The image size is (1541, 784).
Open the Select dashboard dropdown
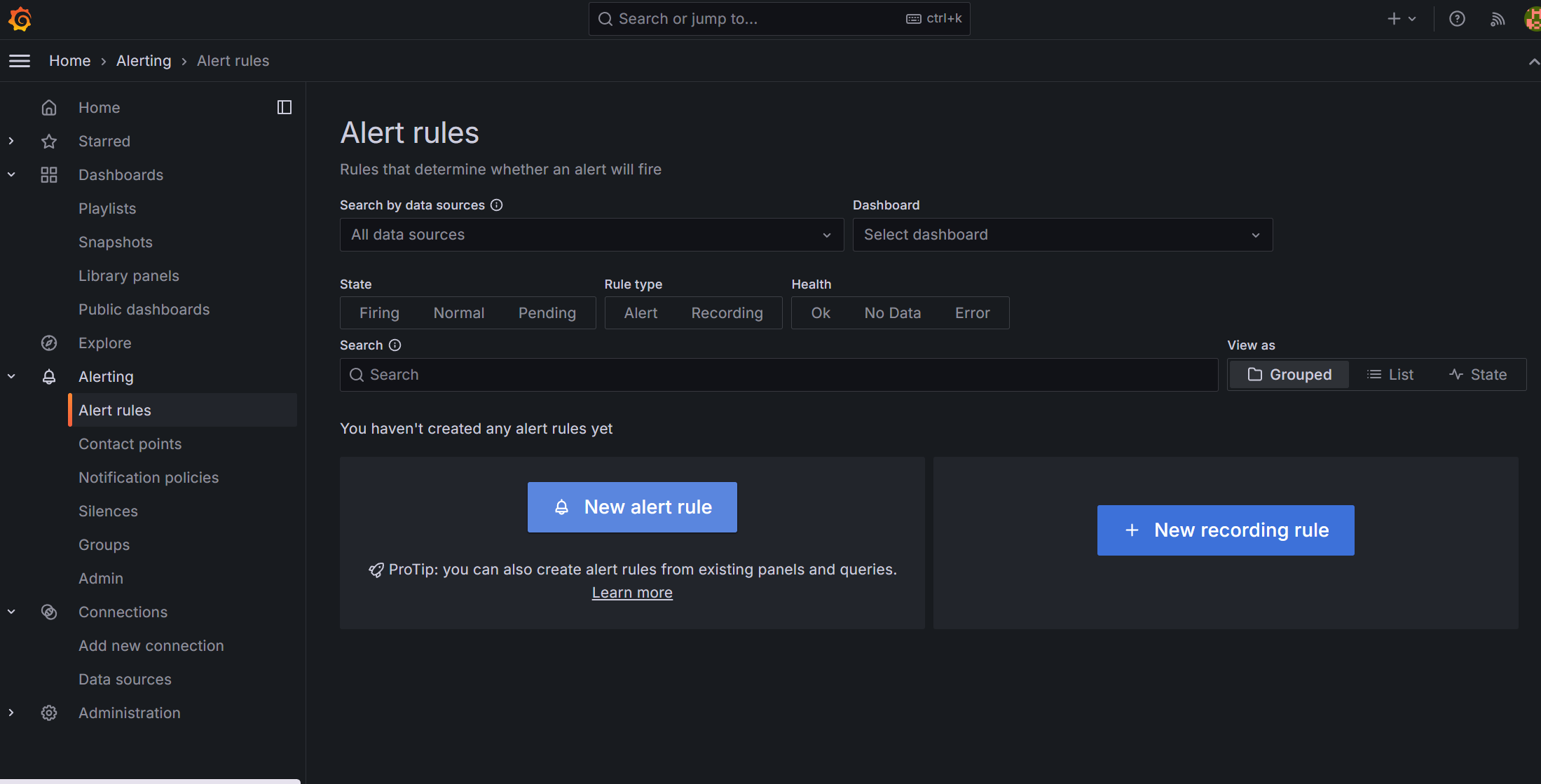(x=1062, y=235)
